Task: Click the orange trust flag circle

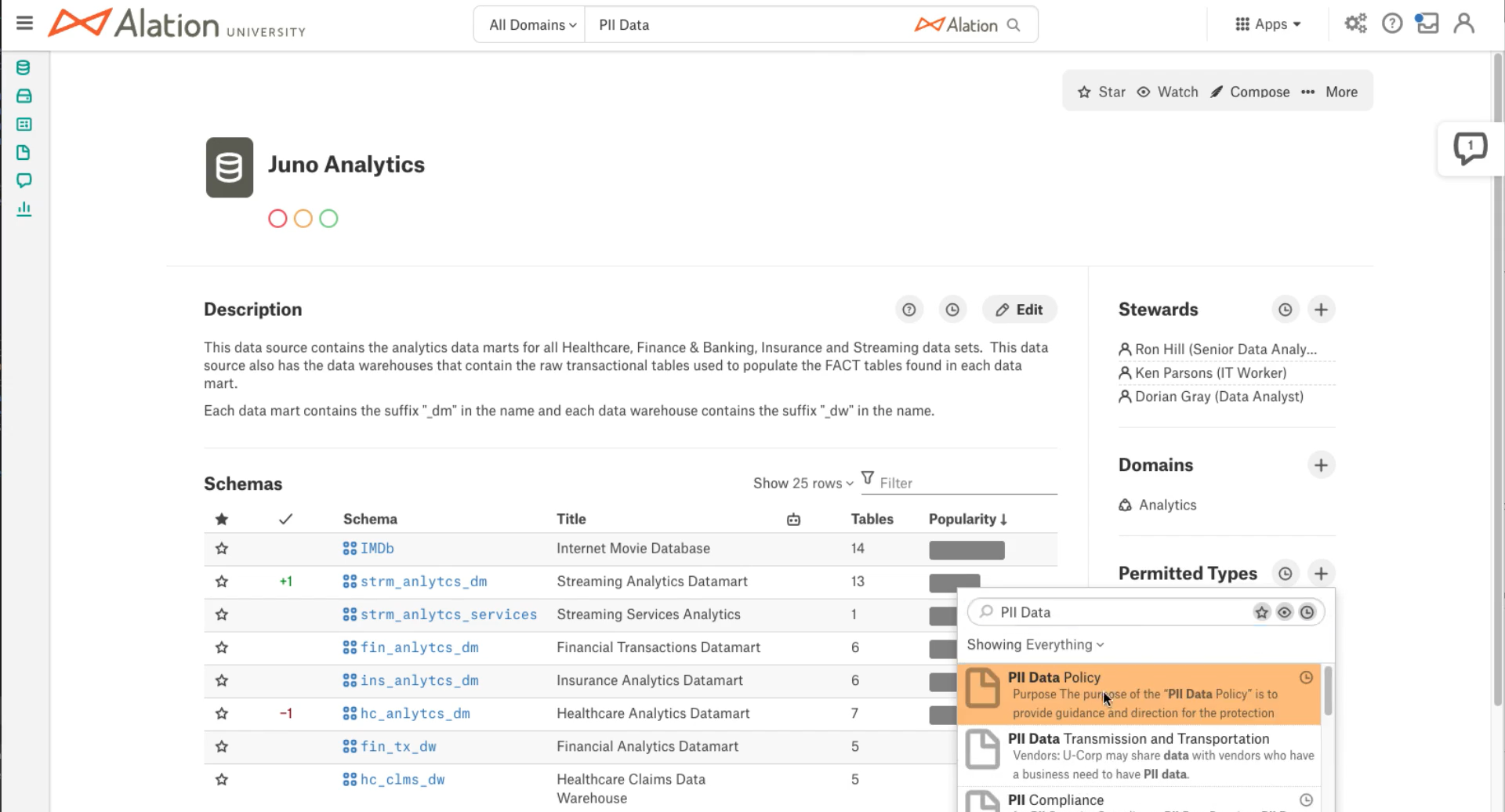Action: coord(303,219)
